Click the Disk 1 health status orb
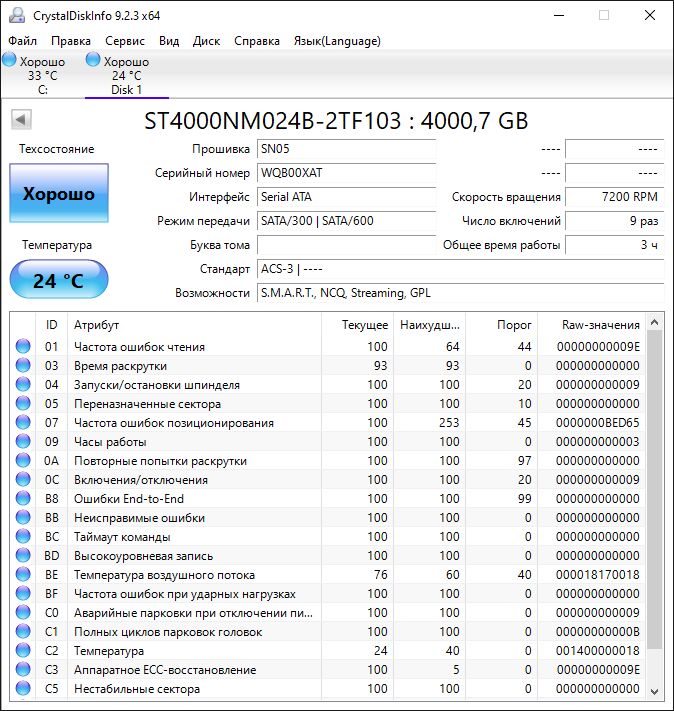674x711 pixels. pos(94,61)
